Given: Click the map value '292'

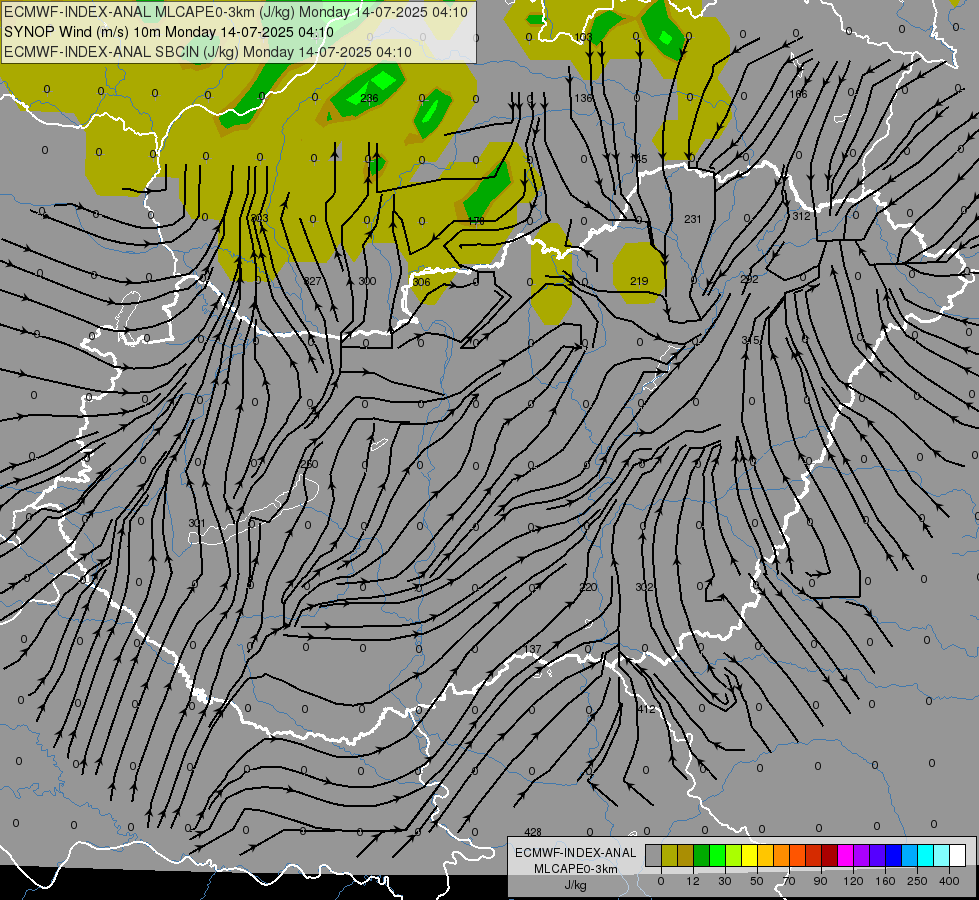Looking at the screenshot, I should (749, 279).
